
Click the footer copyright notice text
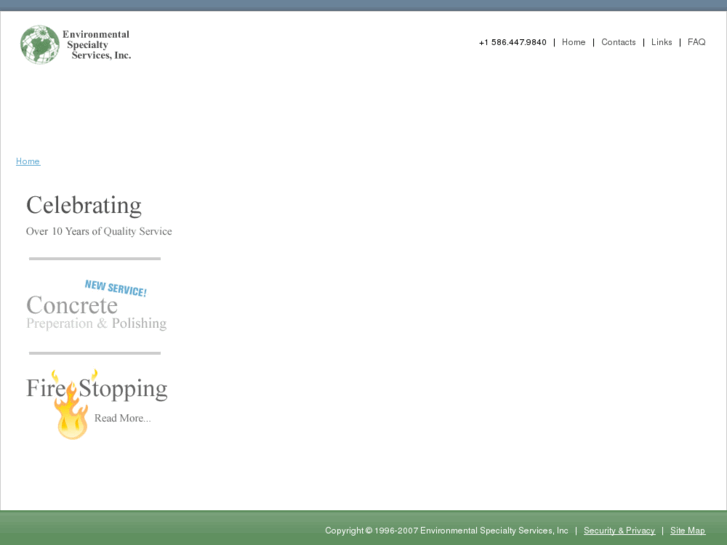pos(446,531)
